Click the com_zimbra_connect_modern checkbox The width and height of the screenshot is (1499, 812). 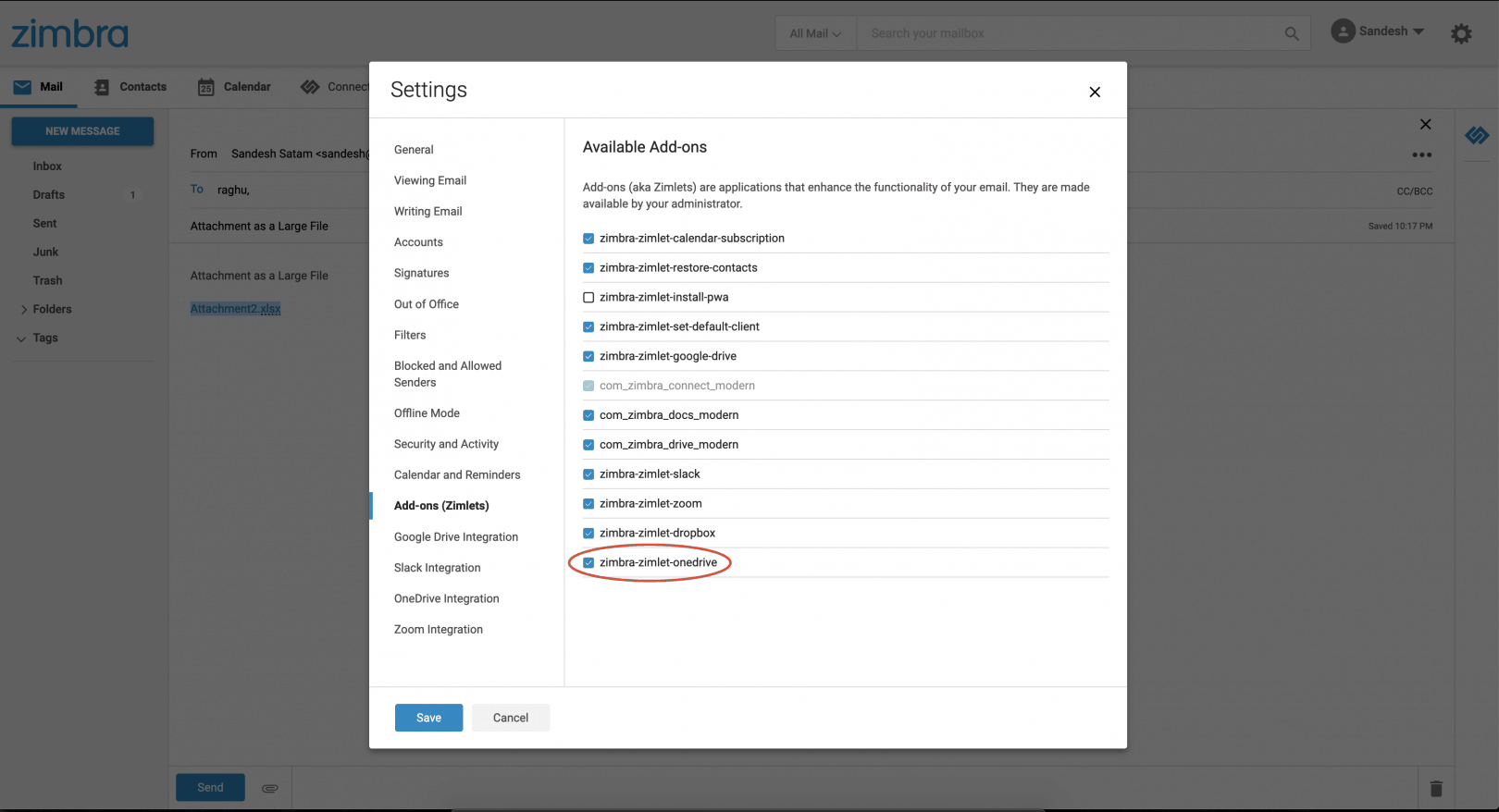pos(588,386)
